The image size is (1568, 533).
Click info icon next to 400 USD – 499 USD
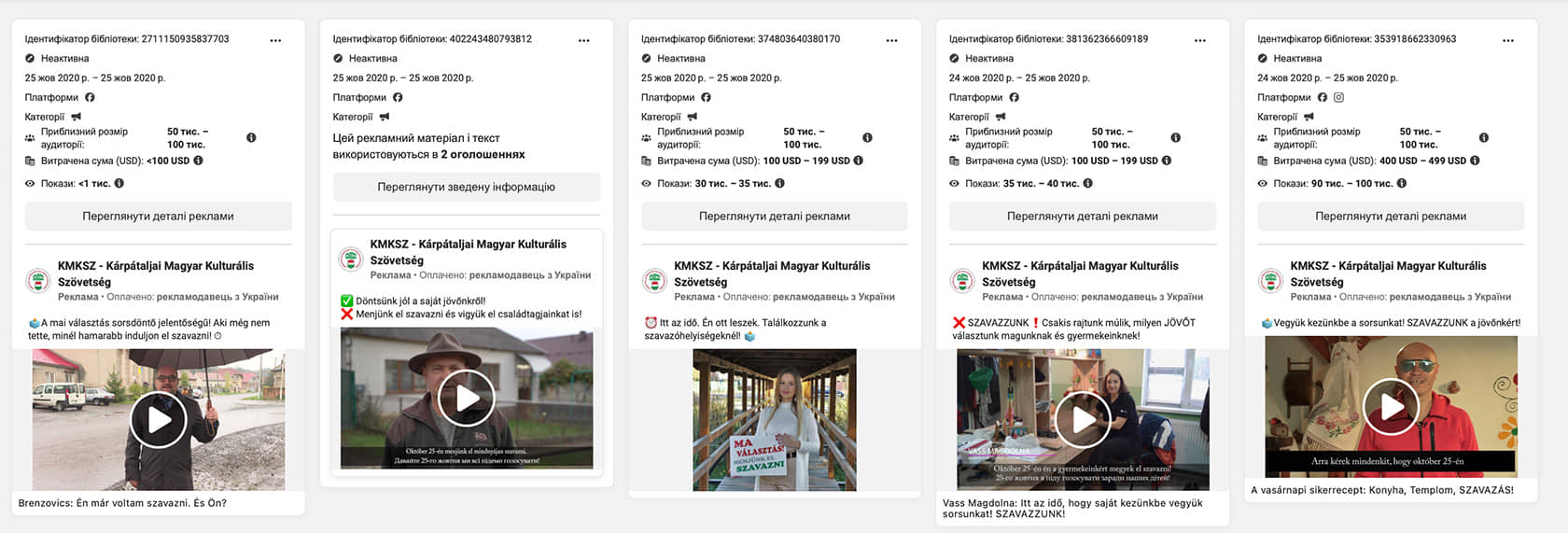click(x=1475, y=161)
